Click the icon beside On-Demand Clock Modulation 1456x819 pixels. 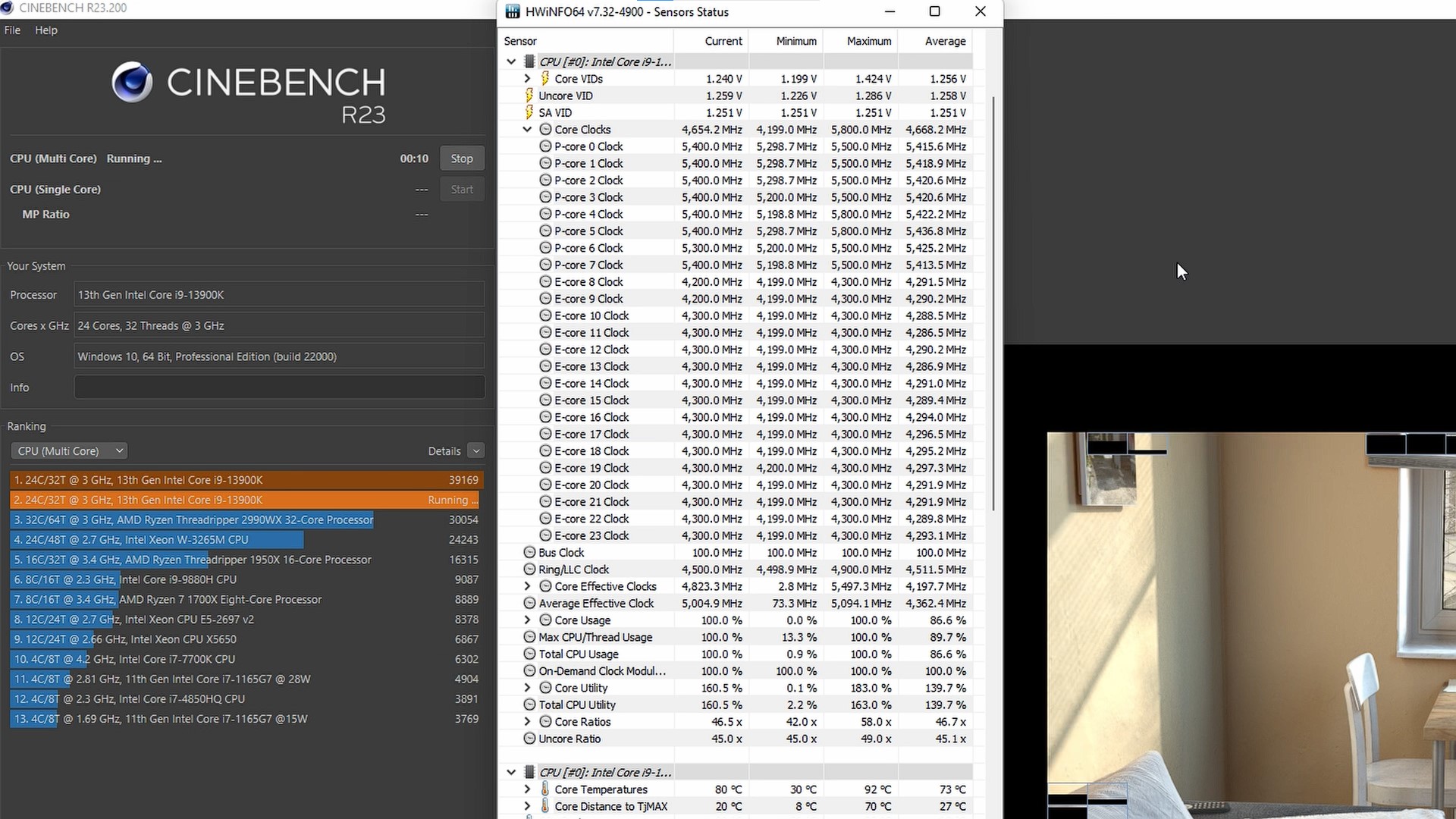click(x=529, y=671)
